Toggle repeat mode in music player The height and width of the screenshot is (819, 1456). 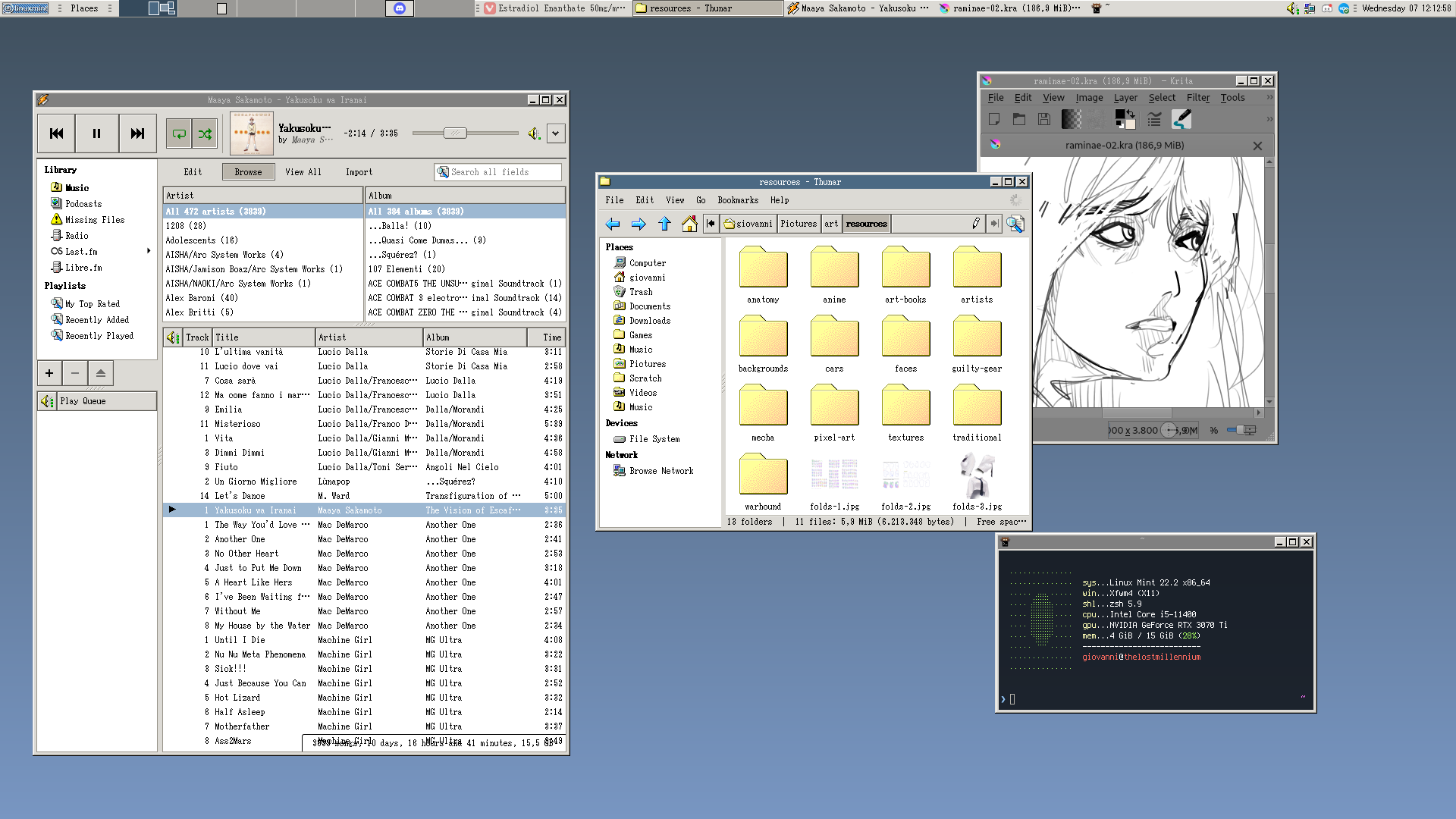(x=179, y=133)
